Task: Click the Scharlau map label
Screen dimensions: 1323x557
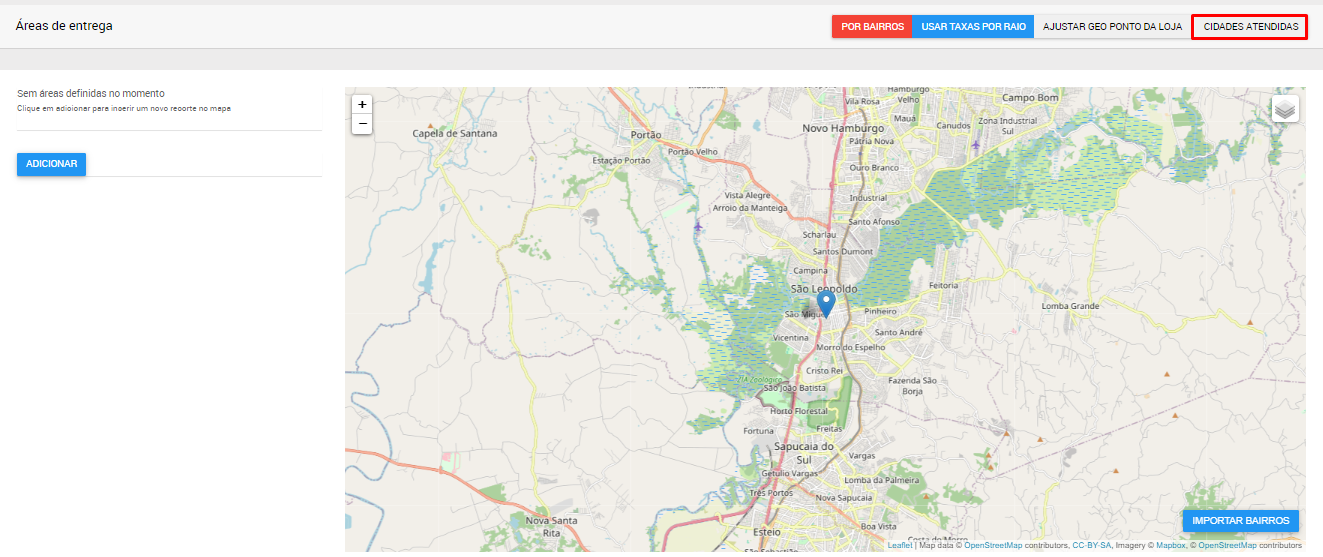Action: click(x=818, y=234)
